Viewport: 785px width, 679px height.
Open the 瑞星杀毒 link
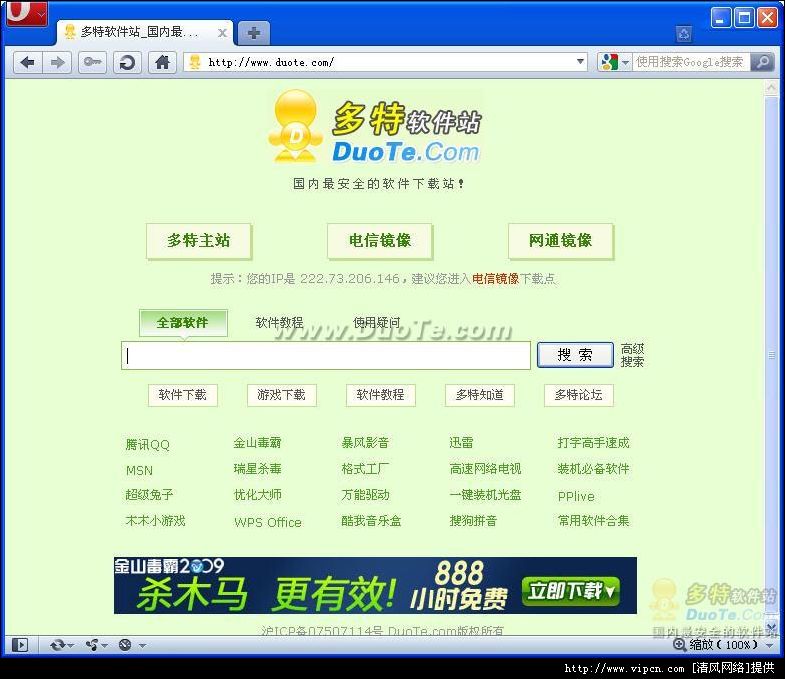click(x=257, y=469)
